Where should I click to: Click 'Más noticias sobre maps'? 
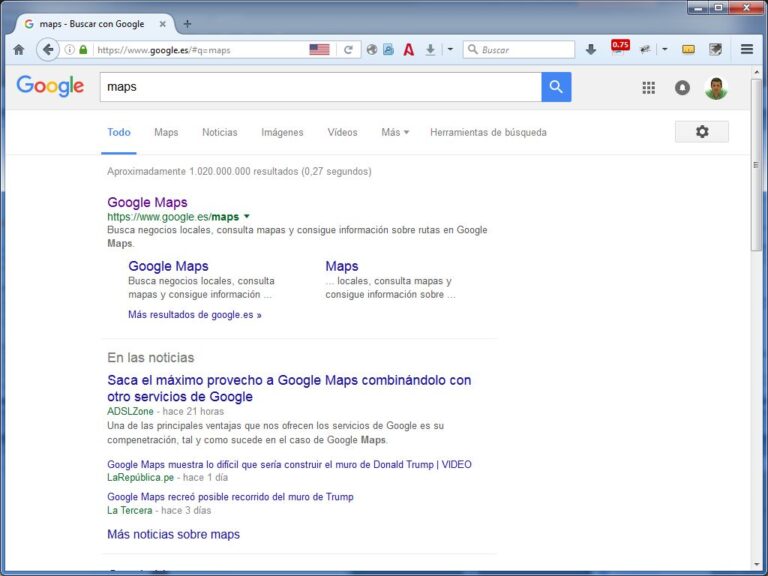tap(173, 534)
